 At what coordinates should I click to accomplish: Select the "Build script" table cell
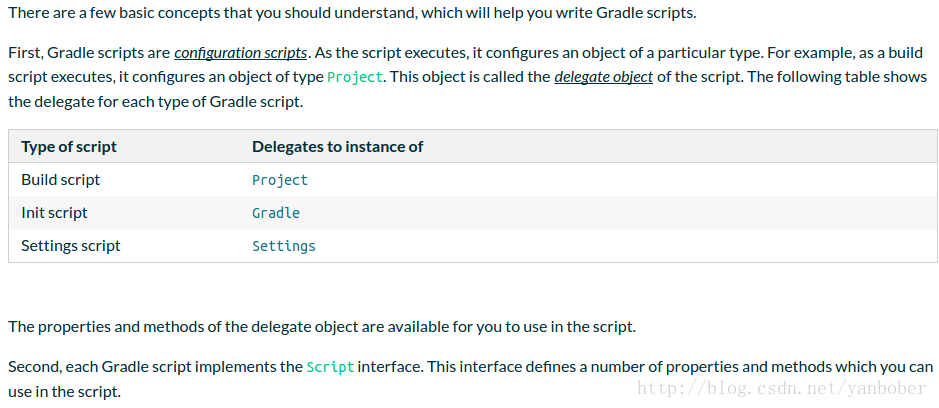click(61, 180)
